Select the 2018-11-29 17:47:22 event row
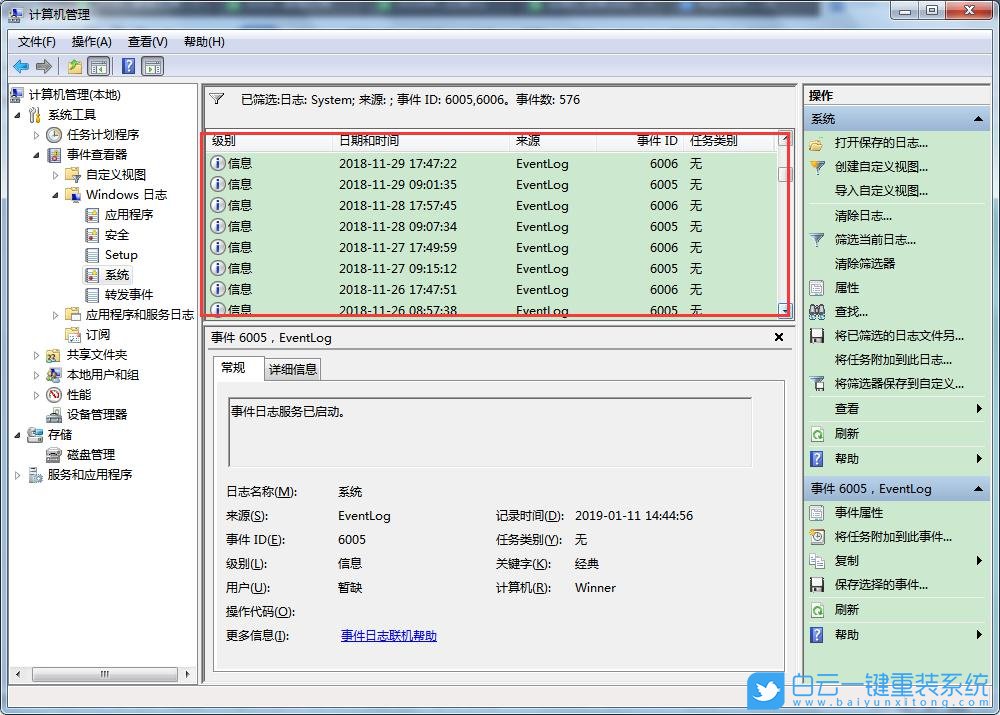The width and height of the screenshot is (1000, 715). click(400, 163)
